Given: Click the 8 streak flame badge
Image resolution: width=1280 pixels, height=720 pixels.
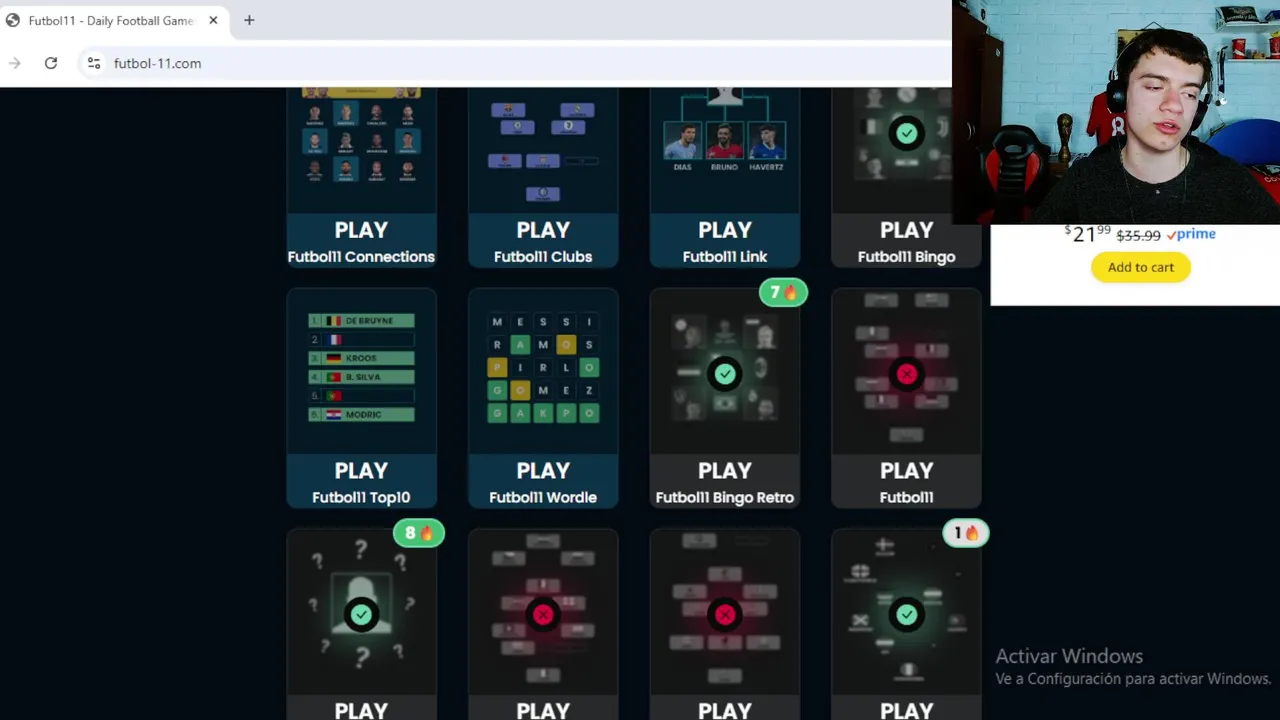Looking at the screenshot, I should [419, 533].
